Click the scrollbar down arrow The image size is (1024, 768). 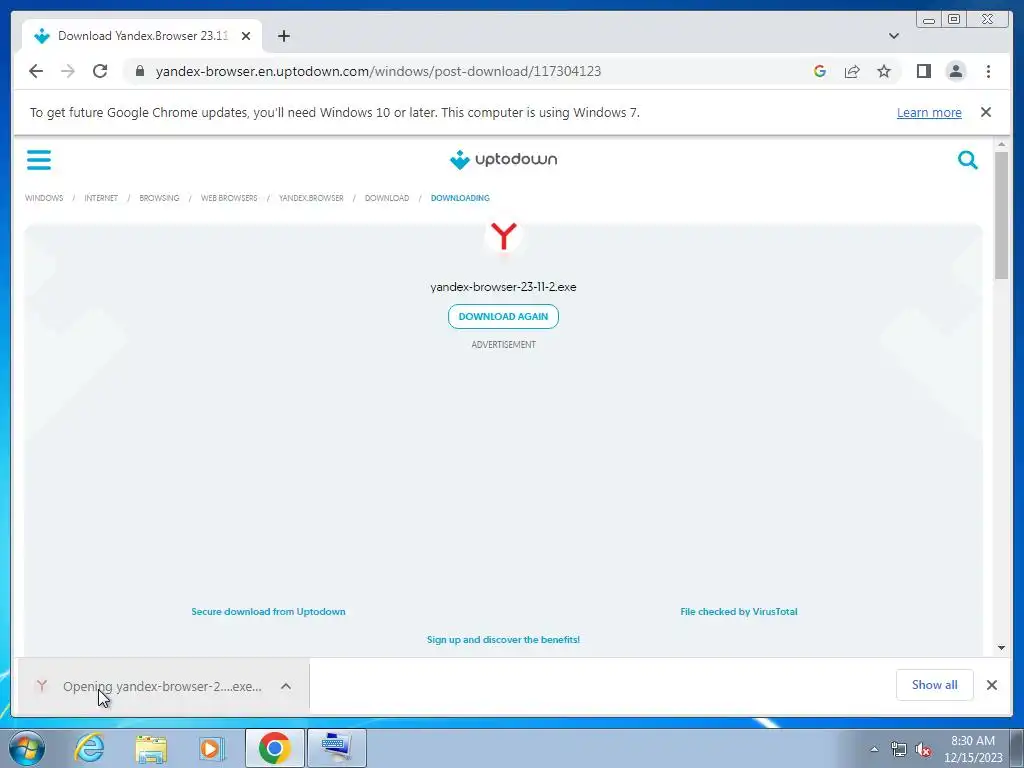(x=1001, y=648)
